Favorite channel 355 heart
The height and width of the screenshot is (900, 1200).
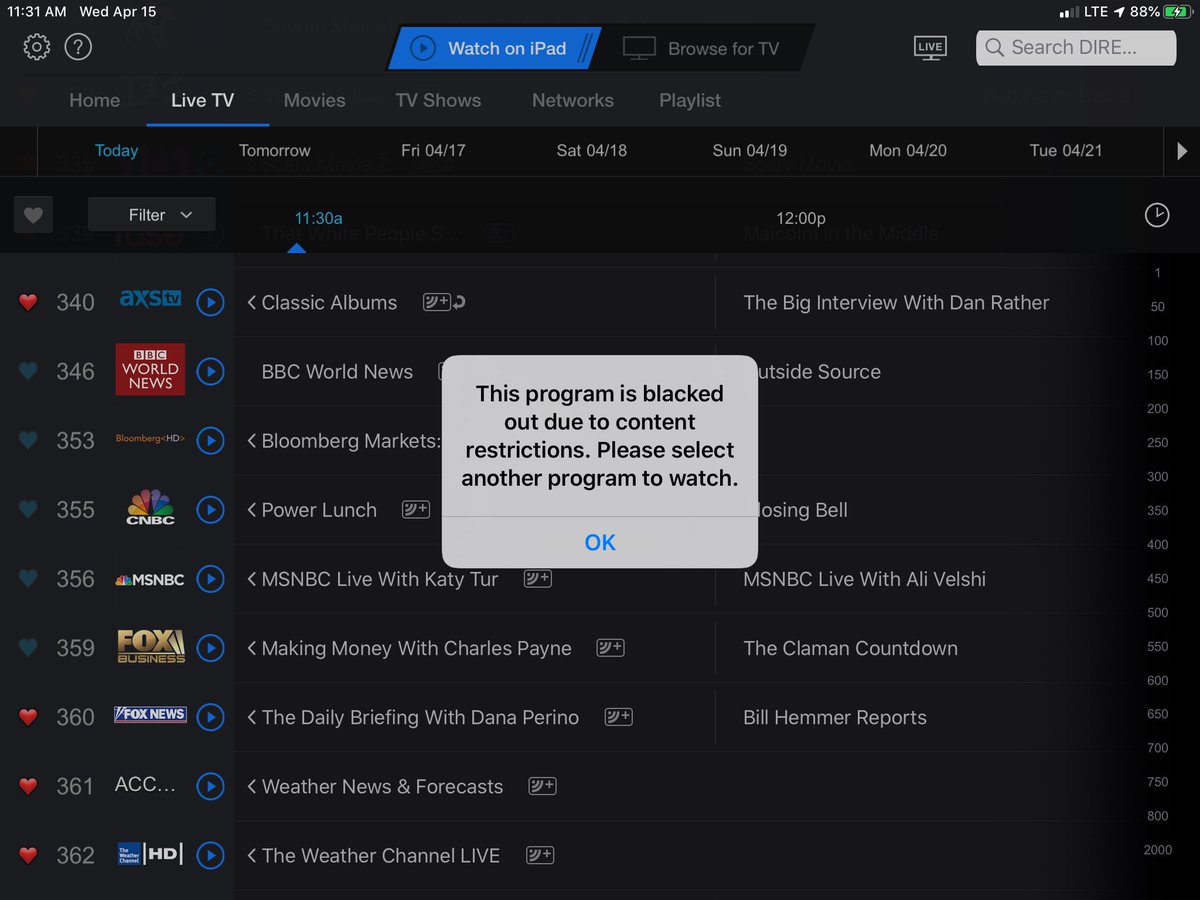coord(29,509)
